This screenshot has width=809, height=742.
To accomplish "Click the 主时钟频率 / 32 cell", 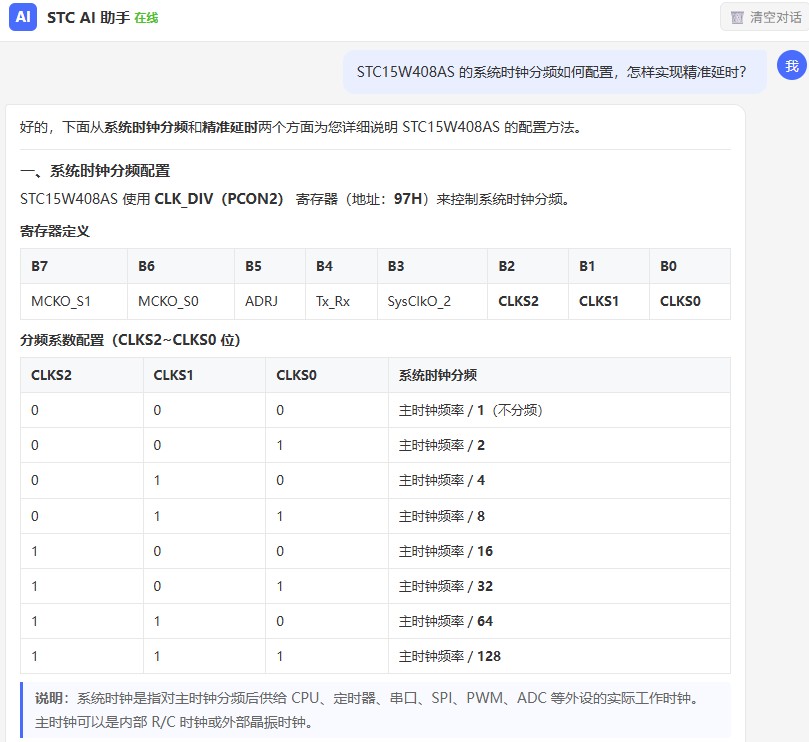I will coord(559,586).
